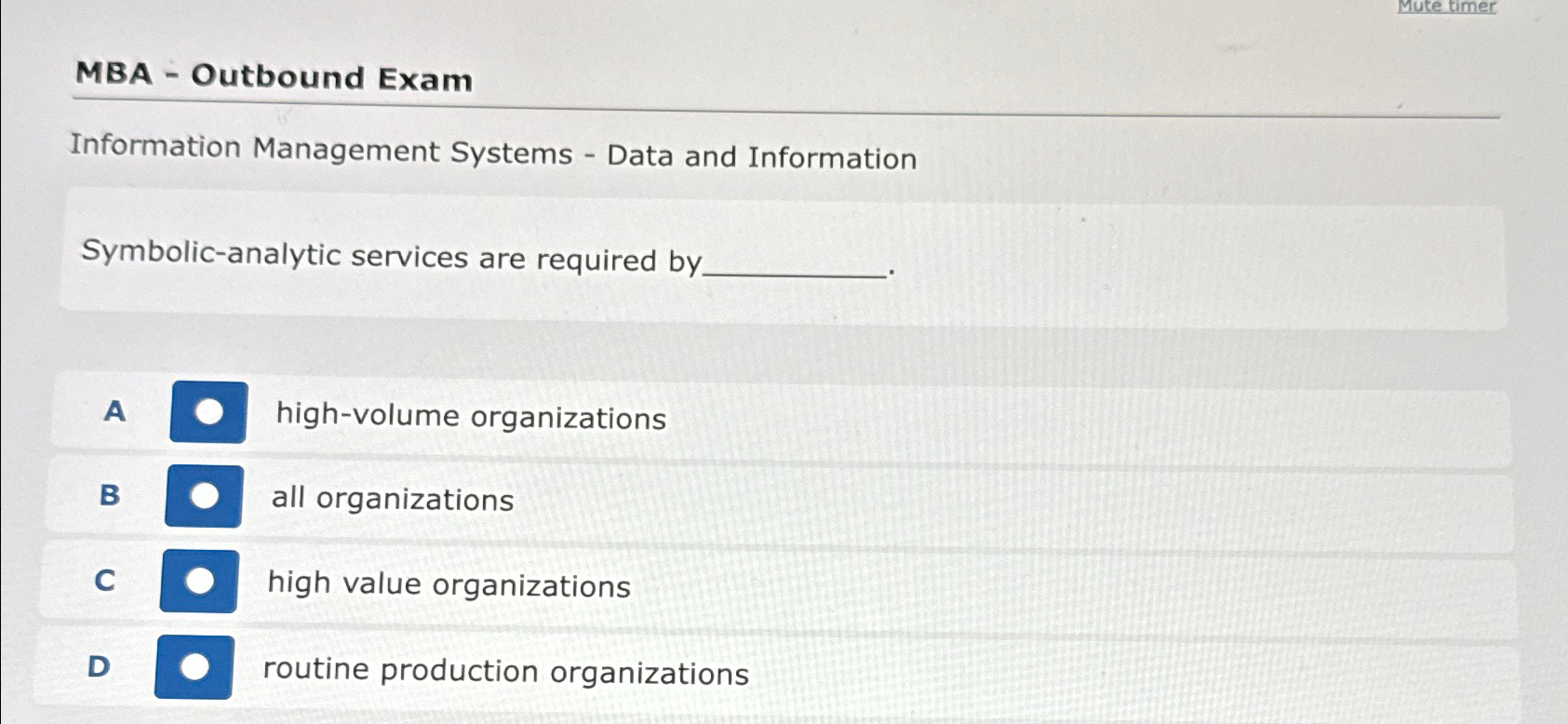Screen dimensions: 1568x724
Task: Click the option letter label C
Action: (104, 582)
